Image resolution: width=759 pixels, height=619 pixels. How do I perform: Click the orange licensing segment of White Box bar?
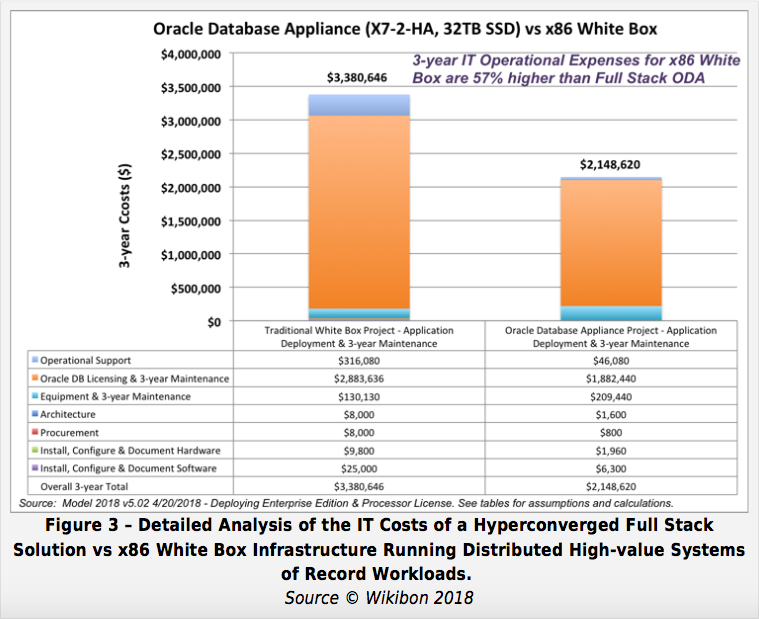(x=359, y=212)
